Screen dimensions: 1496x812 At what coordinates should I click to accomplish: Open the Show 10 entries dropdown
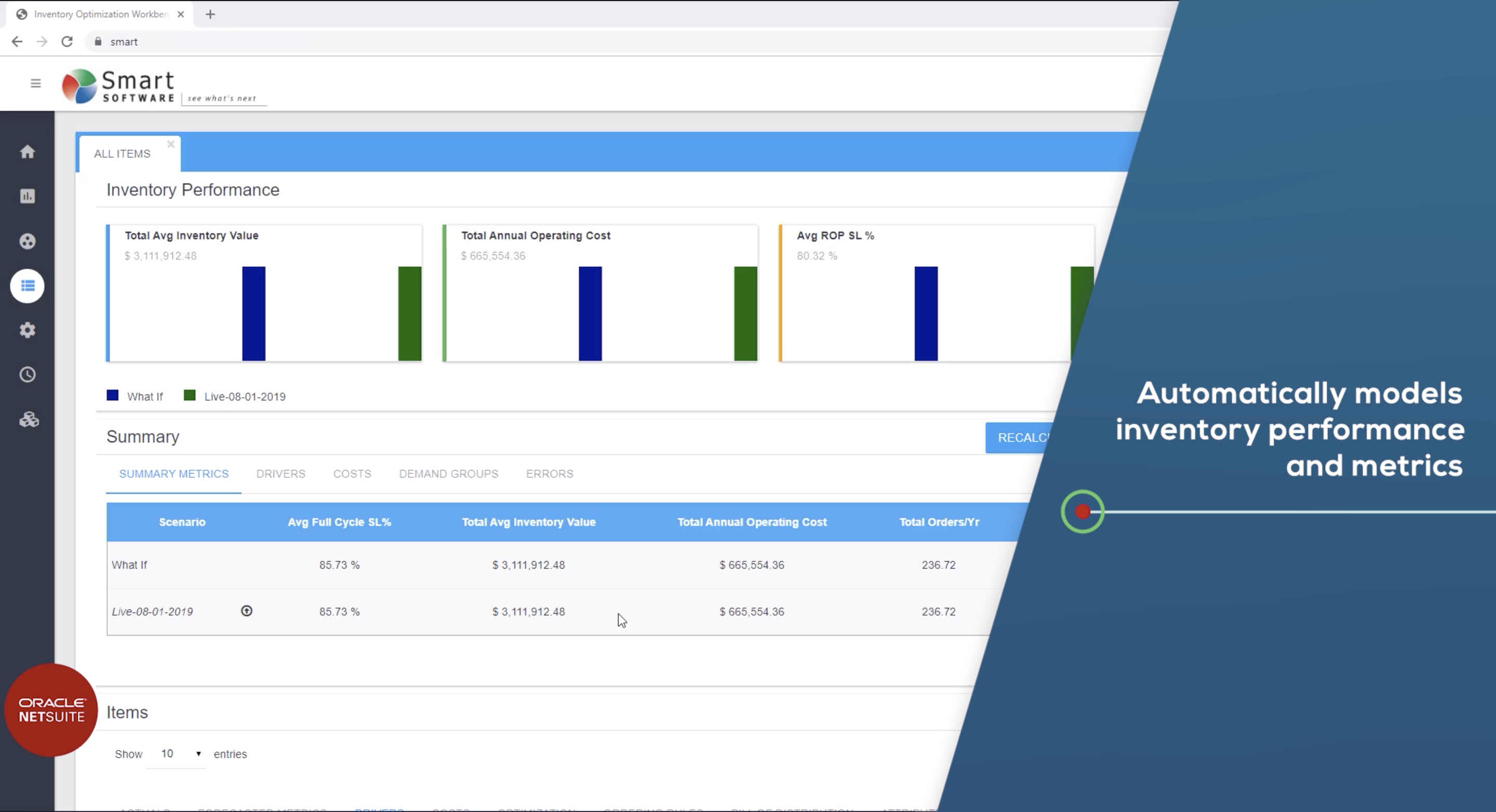click(x=177, y=753)
